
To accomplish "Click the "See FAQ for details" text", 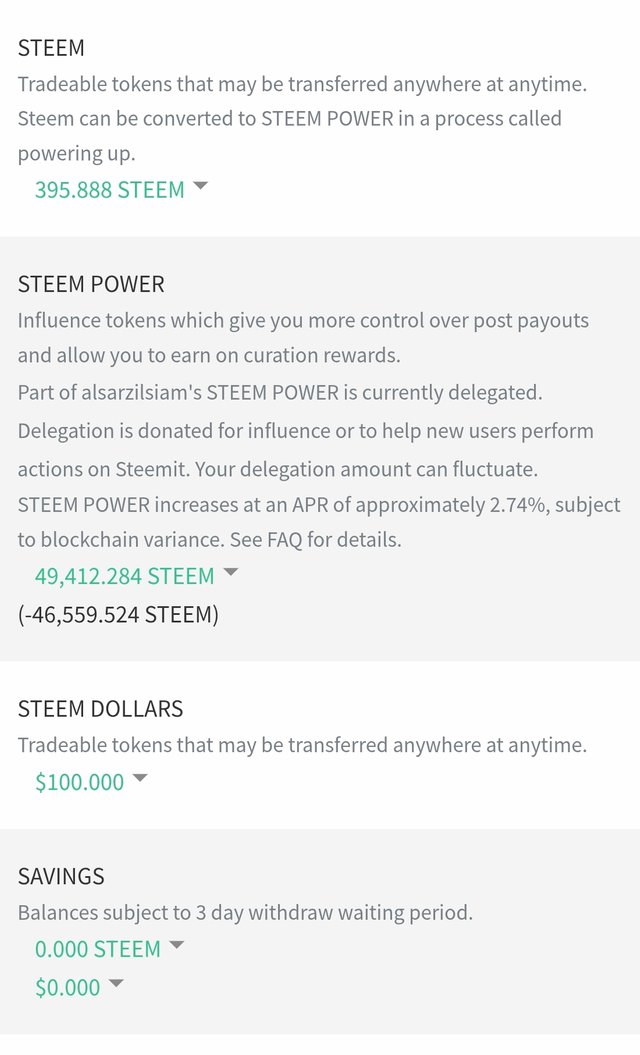I will [x=334, y=540].
